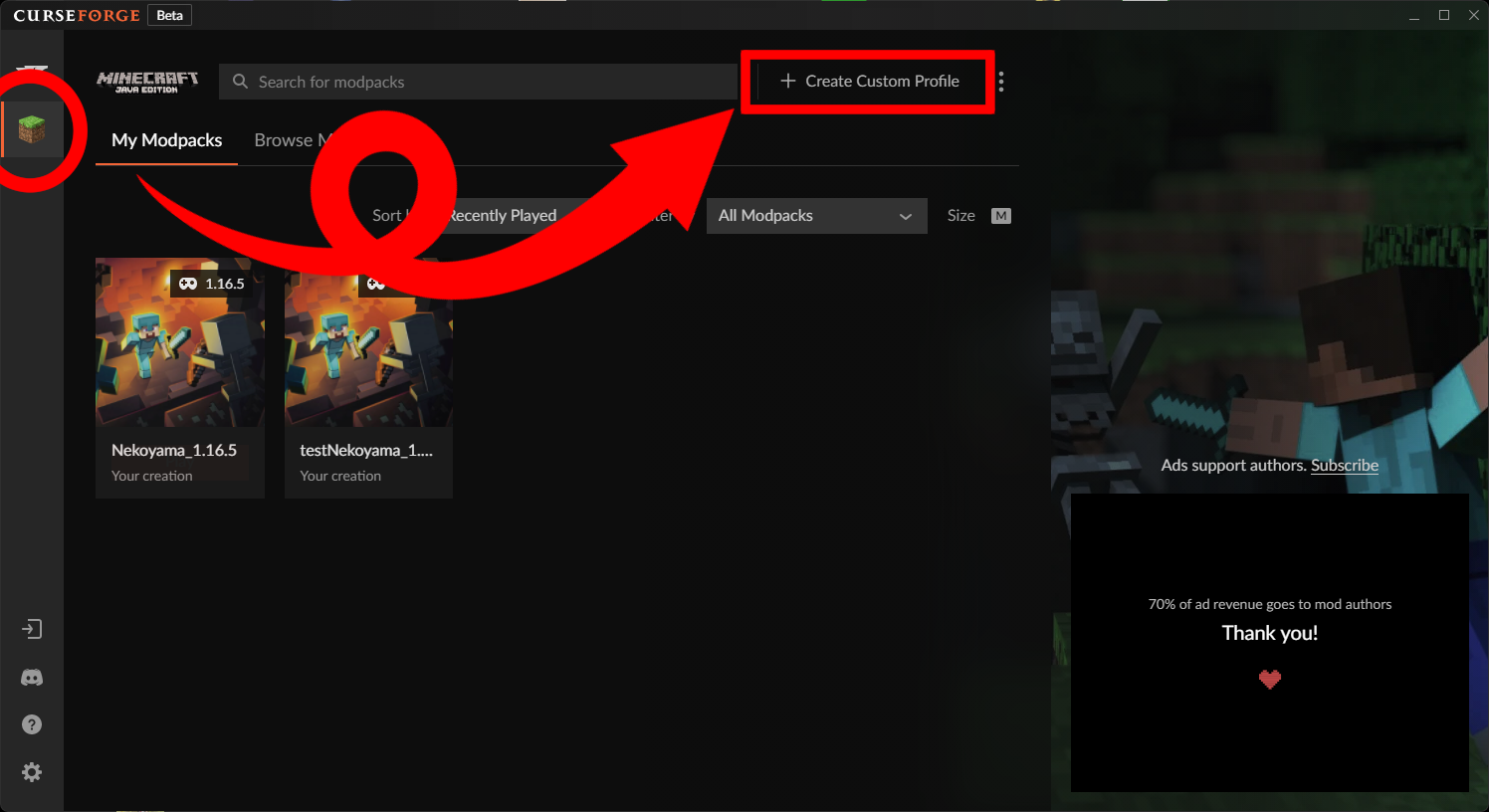1489x812 pixels.
Task: Click the Minecraft Java Edition logo
Action: click(147, 82)
